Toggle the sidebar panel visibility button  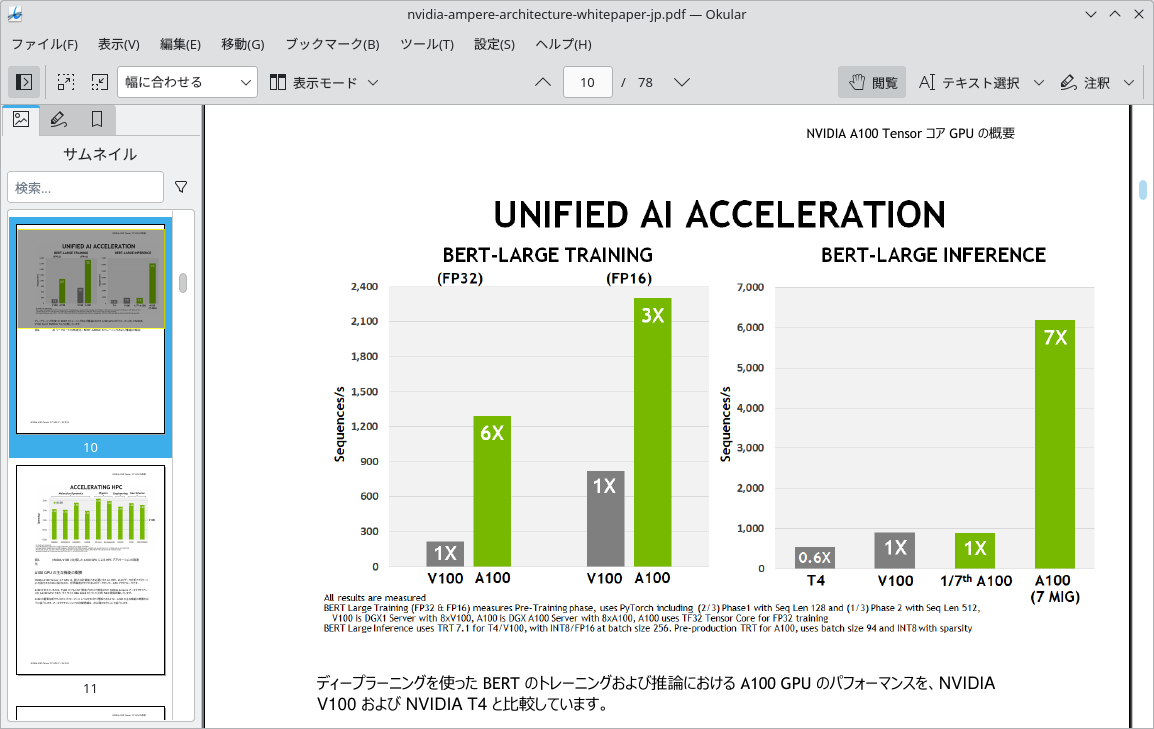click(x=24, y=82)
